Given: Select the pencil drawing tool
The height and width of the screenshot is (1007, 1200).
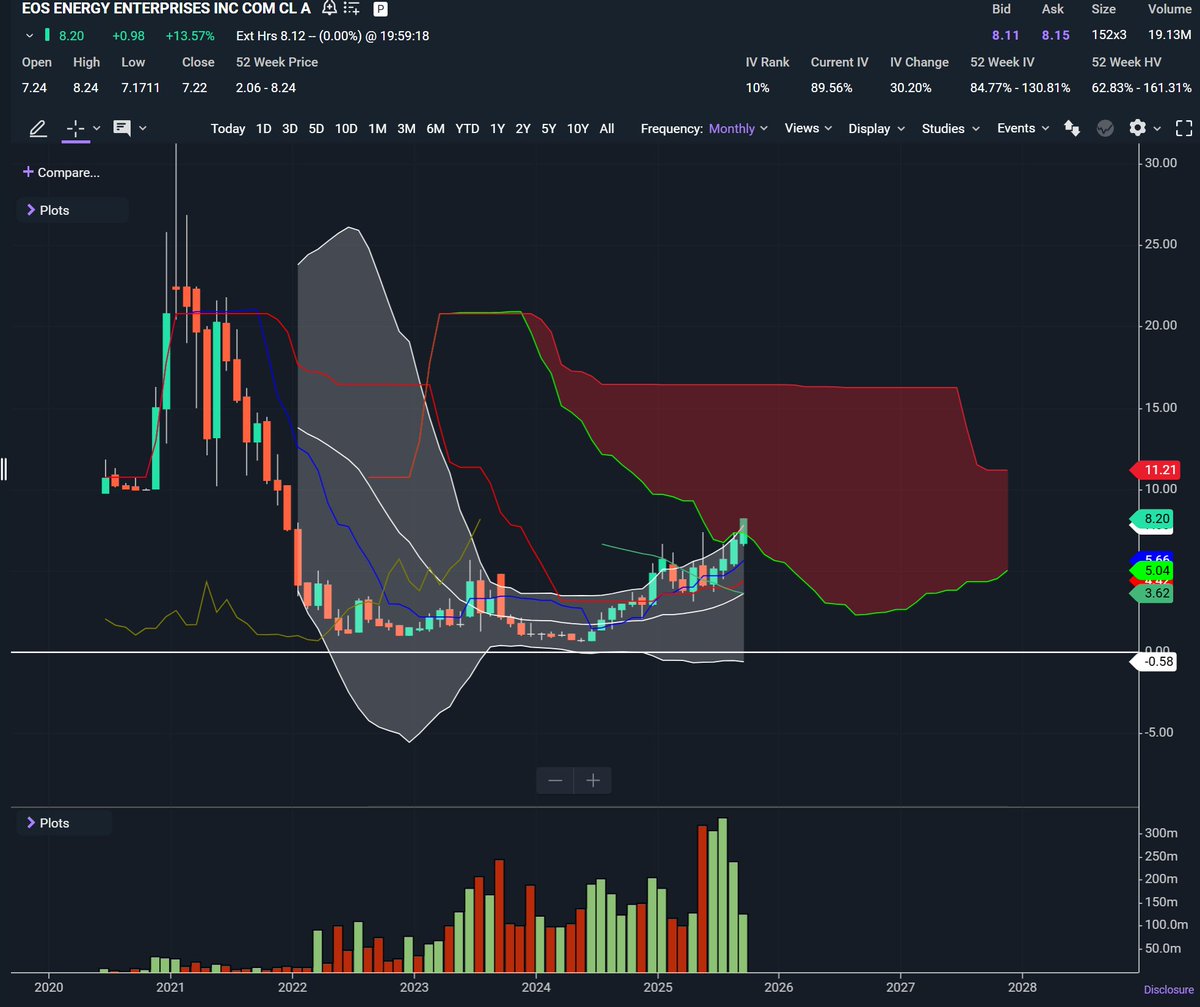Looking at the screenshot, I should click(38, 128).
